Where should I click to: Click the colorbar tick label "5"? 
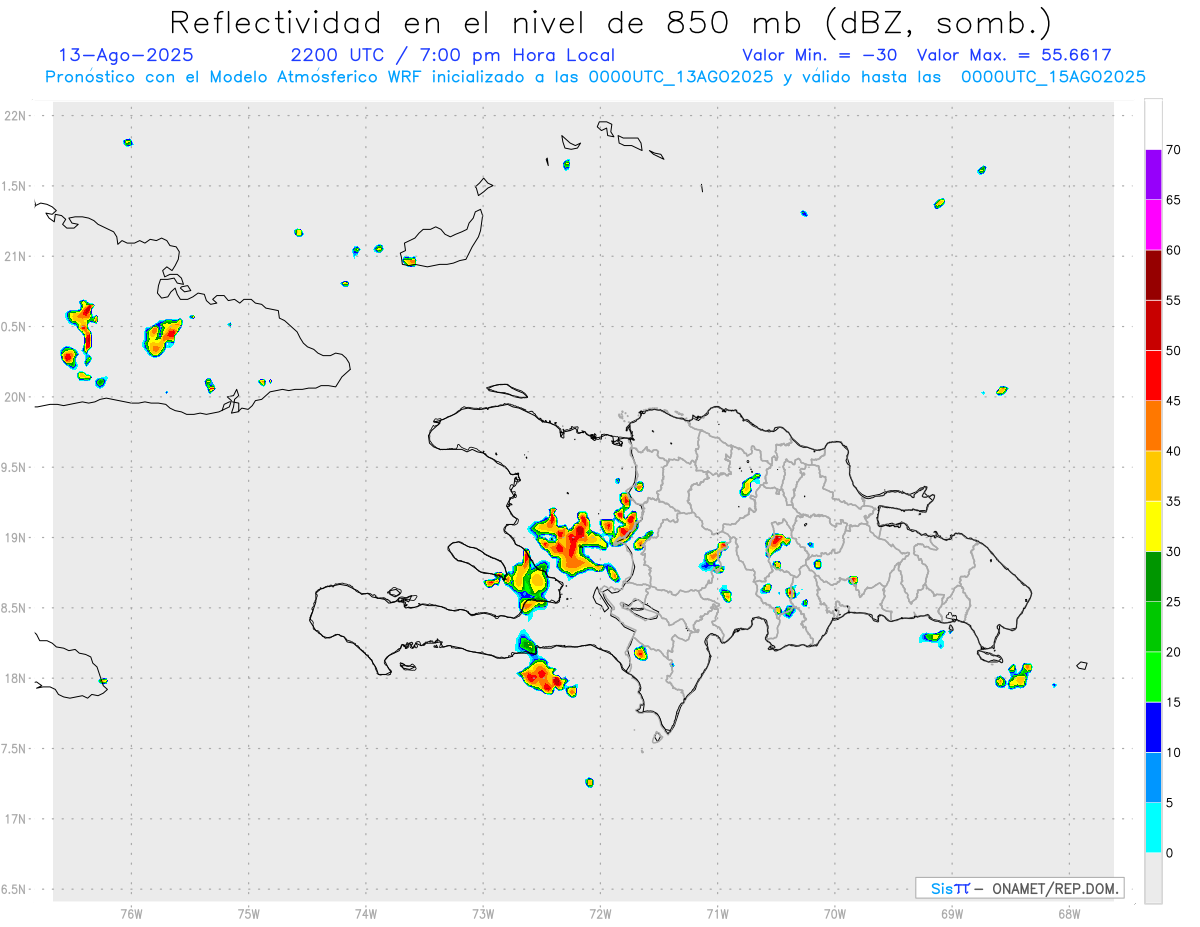1169,803
